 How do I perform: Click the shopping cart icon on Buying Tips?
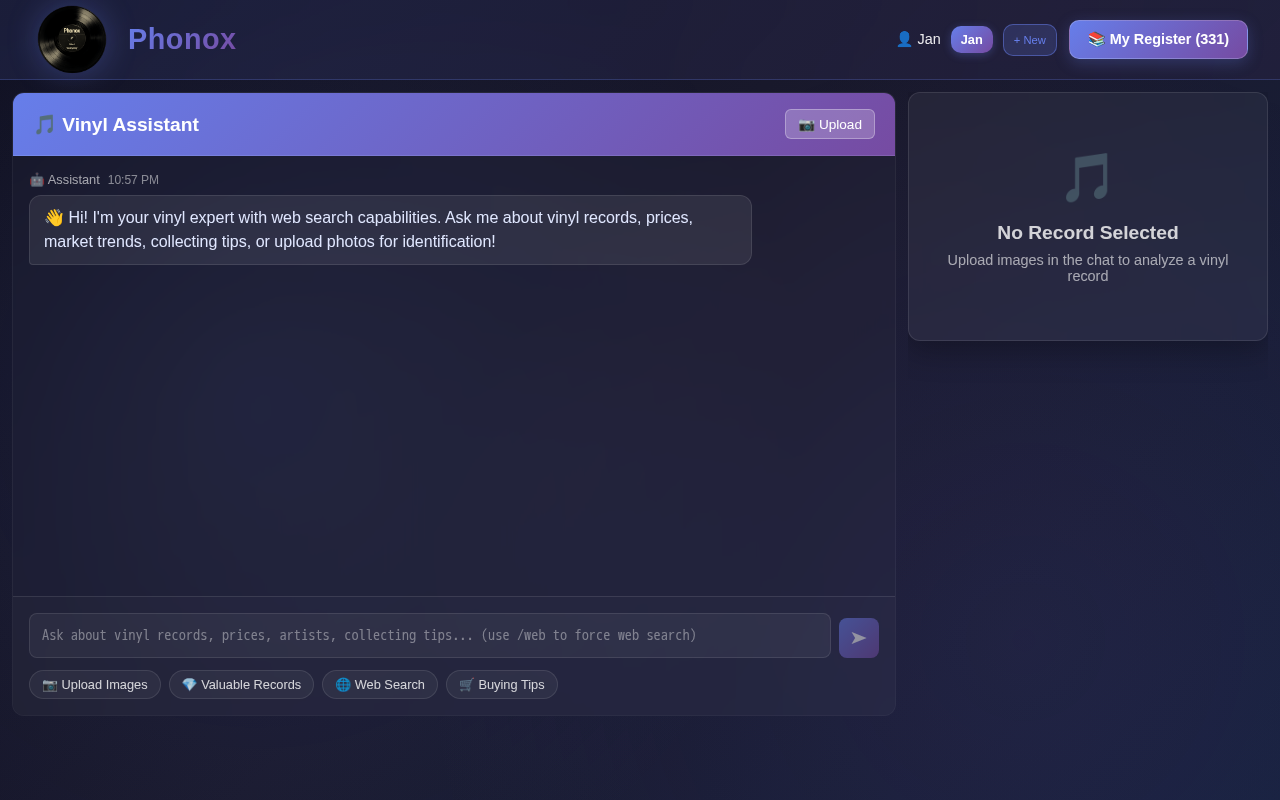click(x=466, y=684)
